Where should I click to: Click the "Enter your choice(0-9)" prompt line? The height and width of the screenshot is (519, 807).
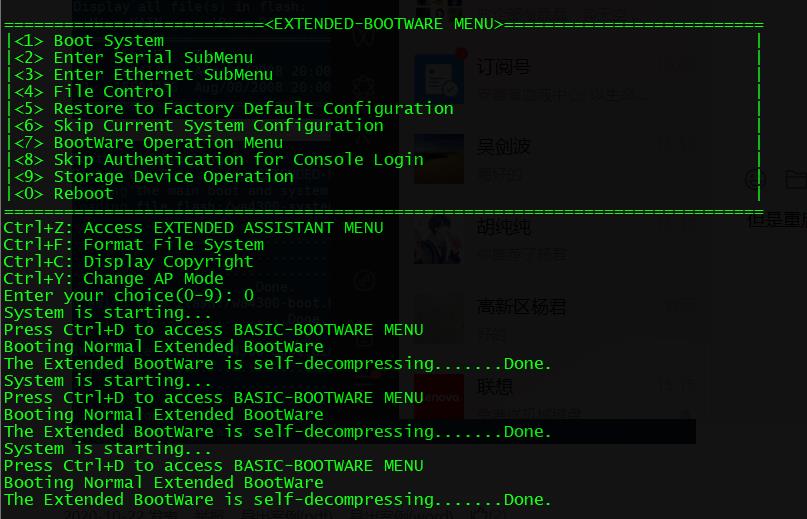(128, 296)
